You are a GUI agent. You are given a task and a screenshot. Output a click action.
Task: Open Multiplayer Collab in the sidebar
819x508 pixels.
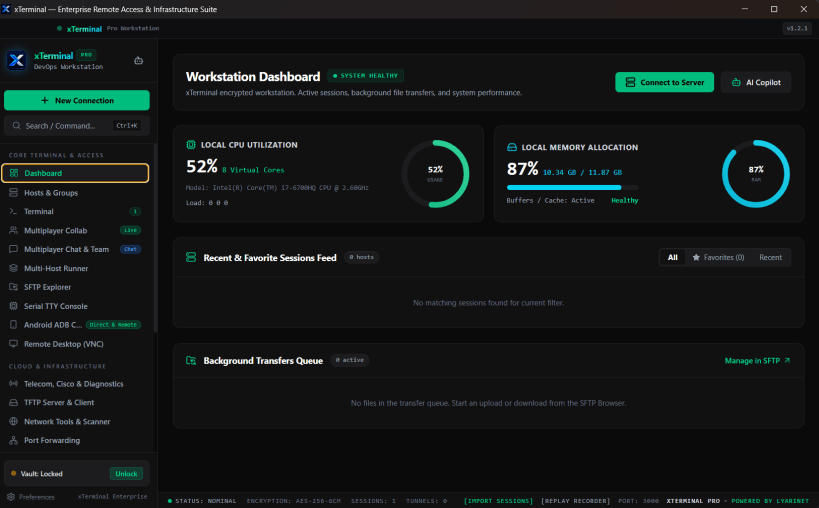point(75,230)
